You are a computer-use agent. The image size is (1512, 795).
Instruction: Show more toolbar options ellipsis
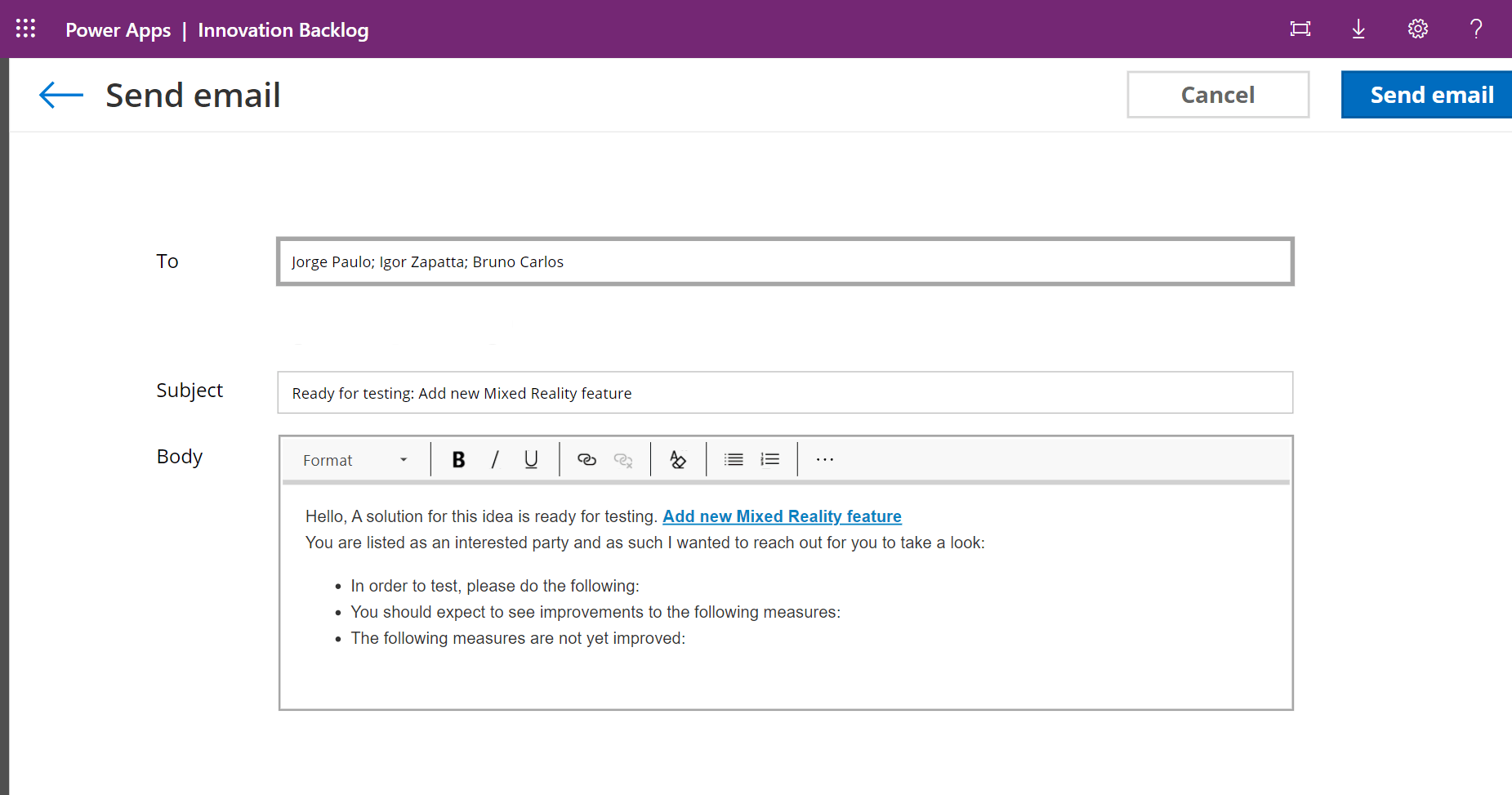coord(825,460)
